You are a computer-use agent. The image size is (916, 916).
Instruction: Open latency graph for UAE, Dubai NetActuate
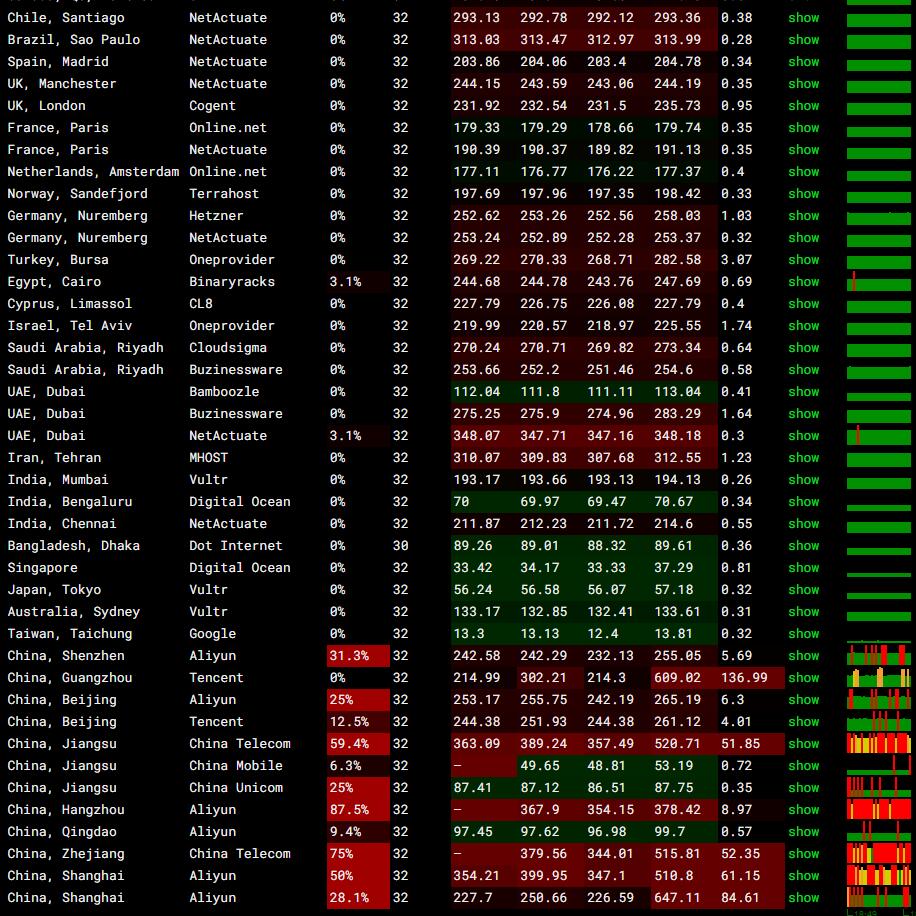pos(879,435)
